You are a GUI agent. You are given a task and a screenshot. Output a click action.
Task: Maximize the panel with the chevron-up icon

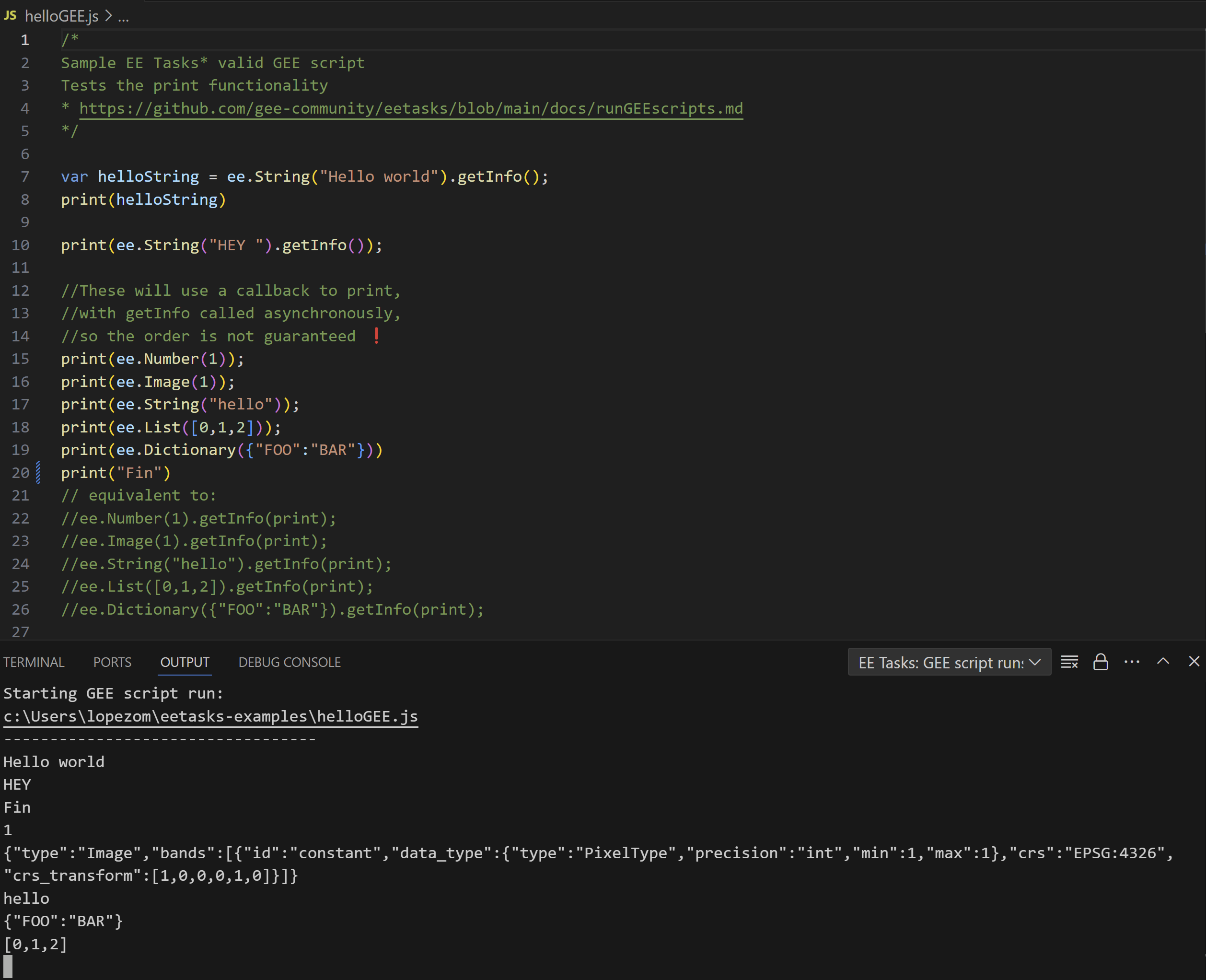point(1162,662)
